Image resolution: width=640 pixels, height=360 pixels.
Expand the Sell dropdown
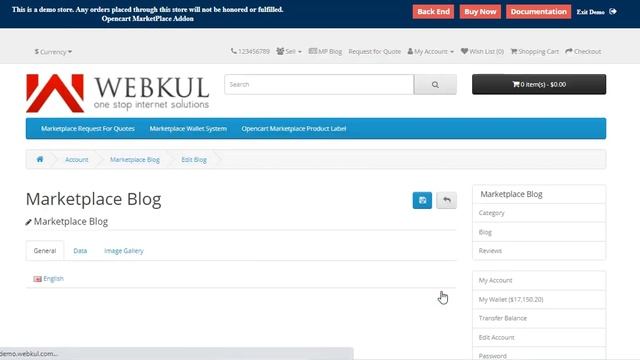point(289,51)
